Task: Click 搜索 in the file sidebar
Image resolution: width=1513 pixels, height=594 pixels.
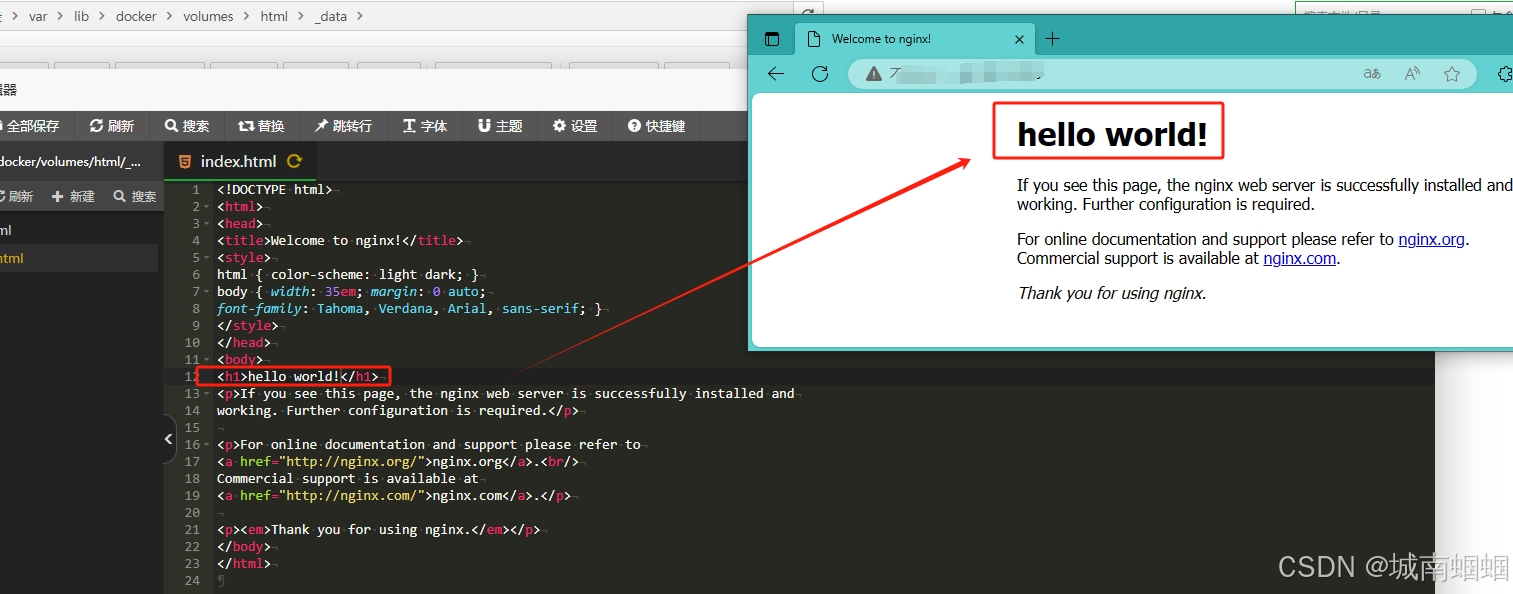Action: 135,196
